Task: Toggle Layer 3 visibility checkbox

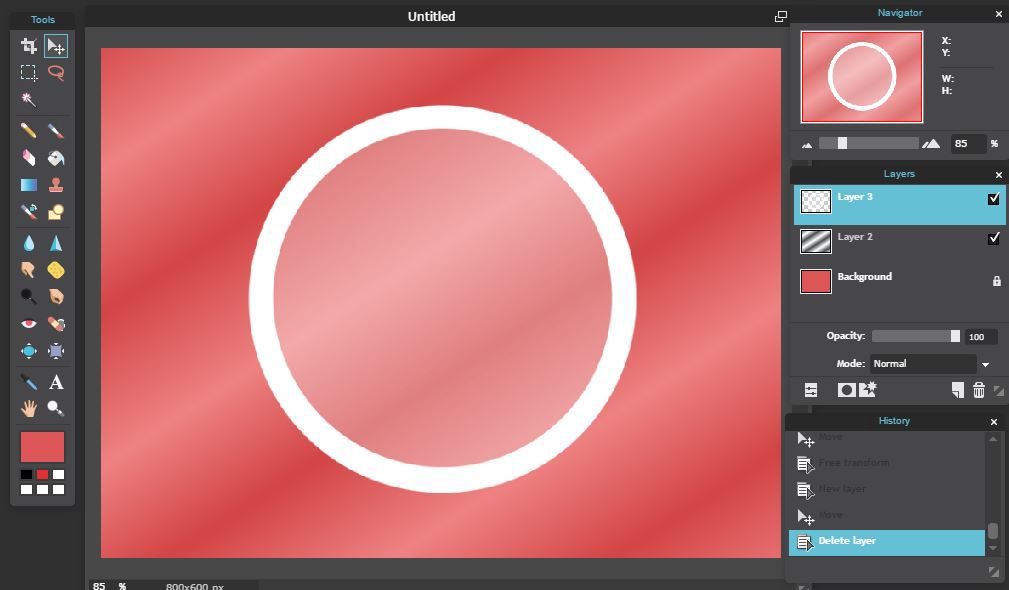Action: click(994, 199)
